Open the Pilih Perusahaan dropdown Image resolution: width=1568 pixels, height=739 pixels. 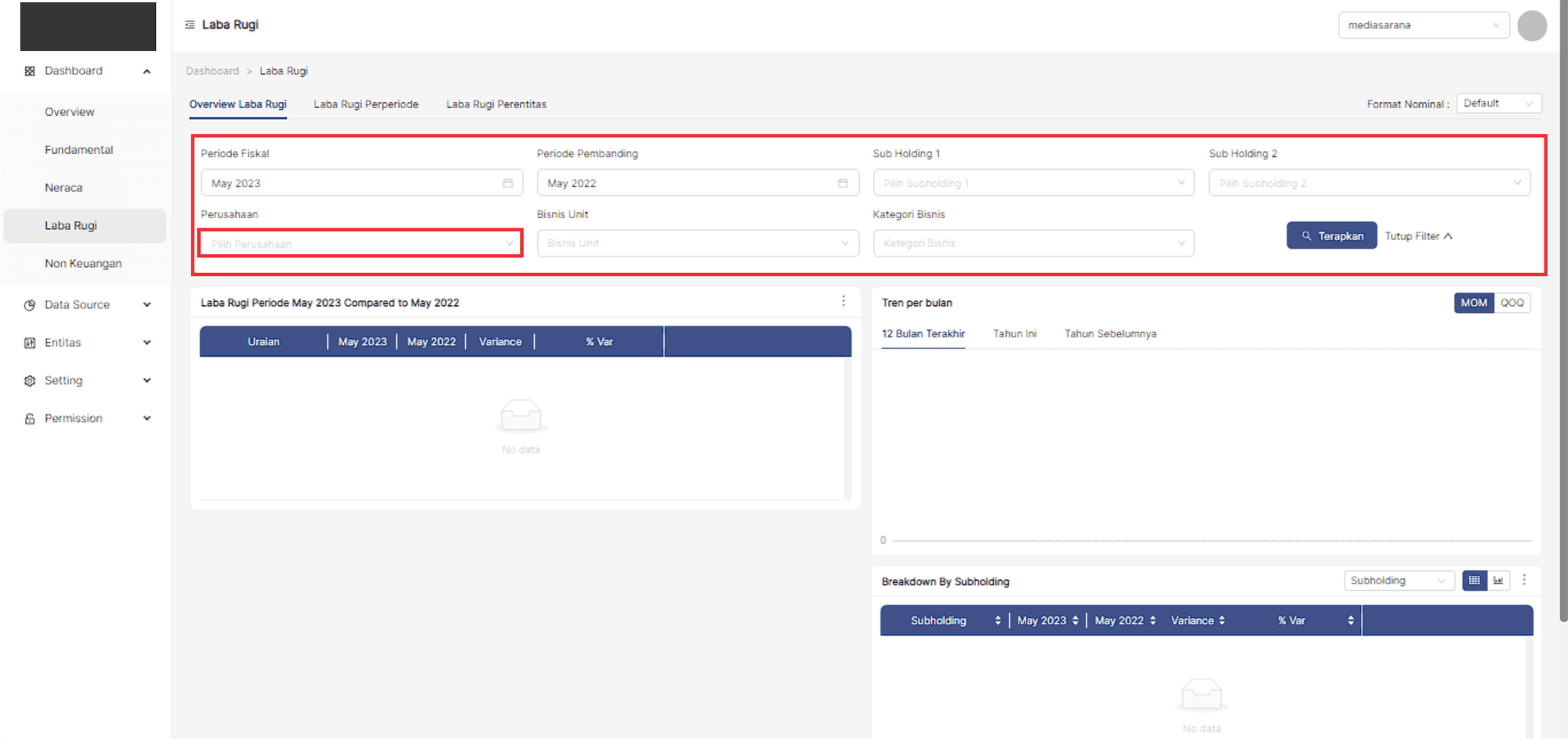click(361, 244)
